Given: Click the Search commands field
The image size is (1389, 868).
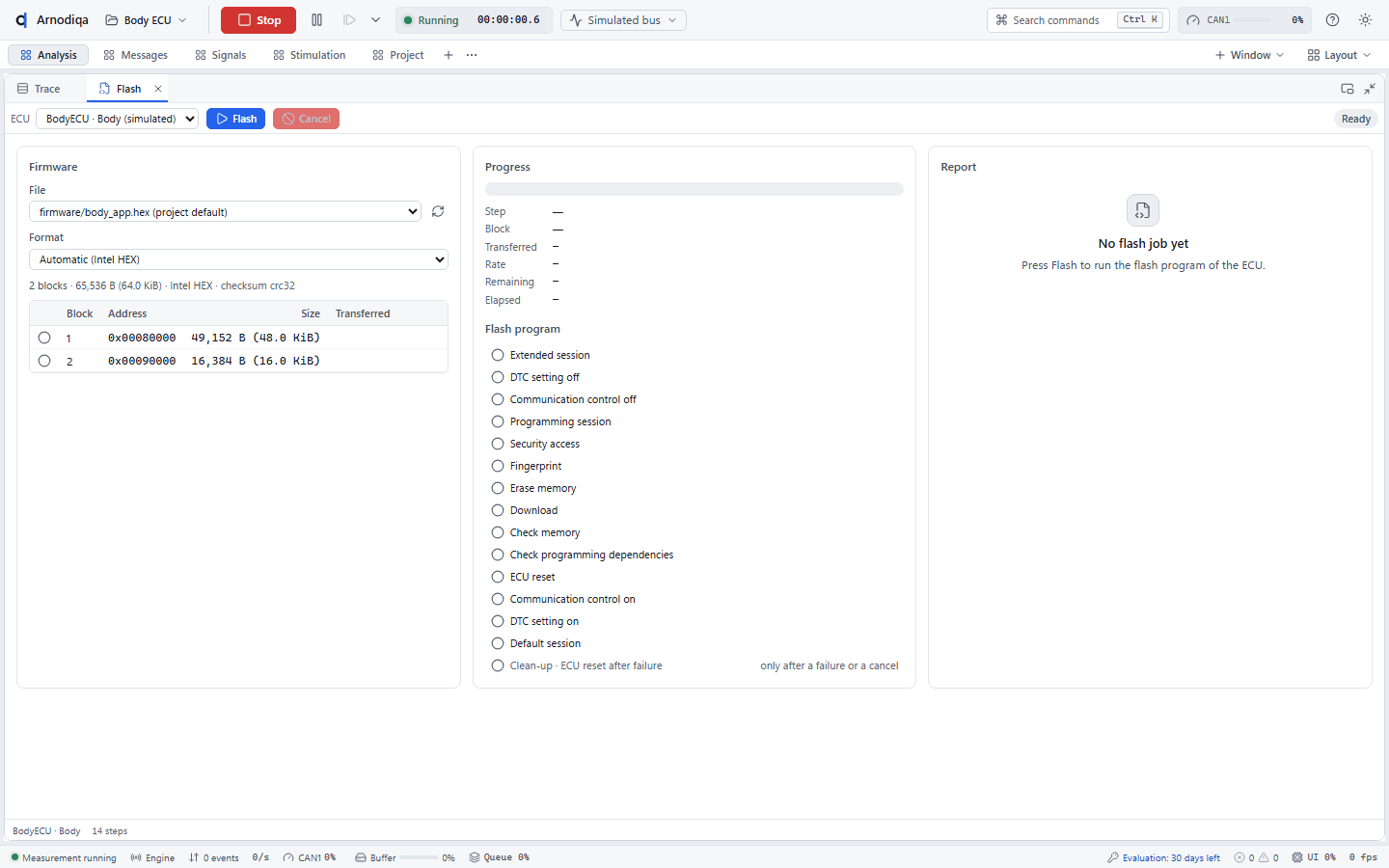Looking at the screenshot, I should [1078, 20].
